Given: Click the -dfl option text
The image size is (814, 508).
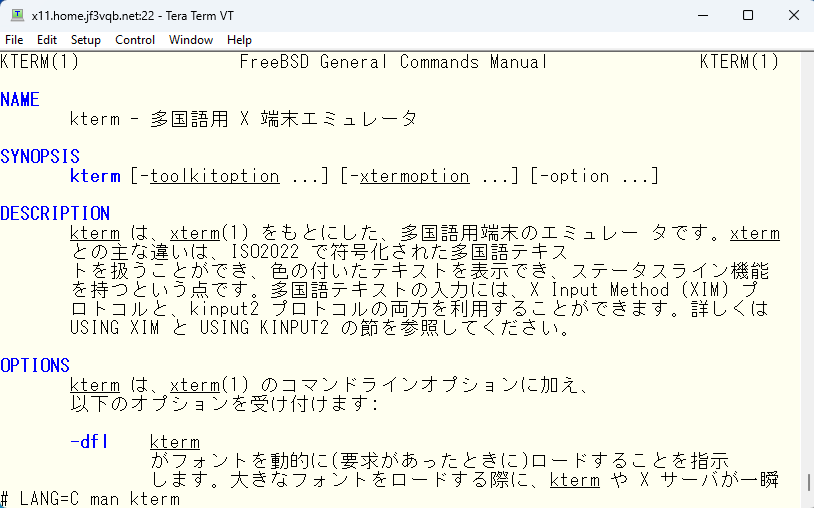Looking at the screenshot, I should click(x=89, y=442).
